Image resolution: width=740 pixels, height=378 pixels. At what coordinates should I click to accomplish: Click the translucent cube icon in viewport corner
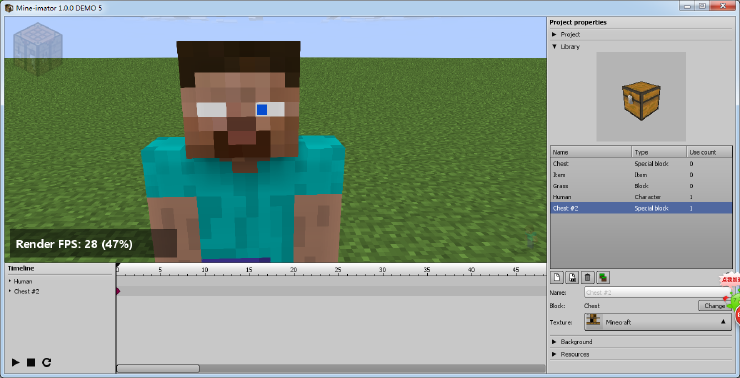click(38, 50)
